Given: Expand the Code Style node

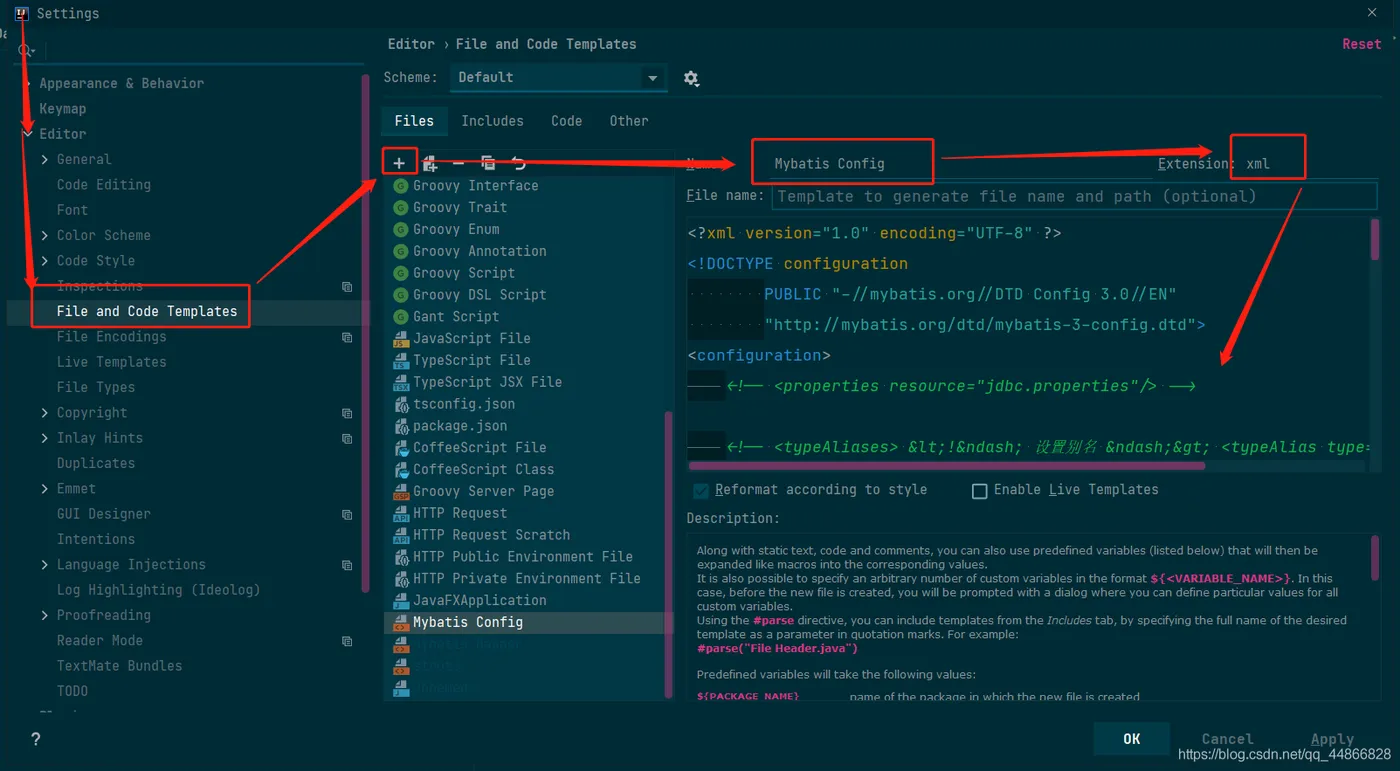Looking at the screenshot, I should pos(45,261).
